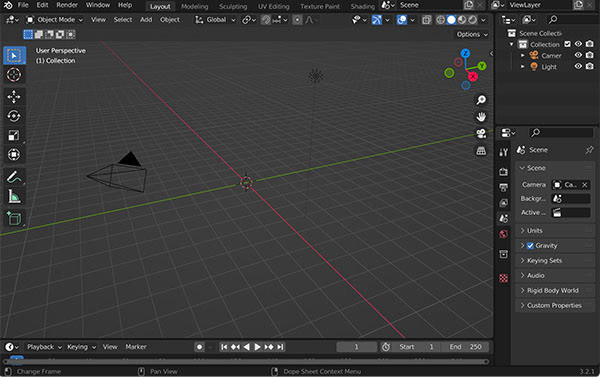Open the Collection properties tab
The image size is (600, 377).
tap(504, 254)
